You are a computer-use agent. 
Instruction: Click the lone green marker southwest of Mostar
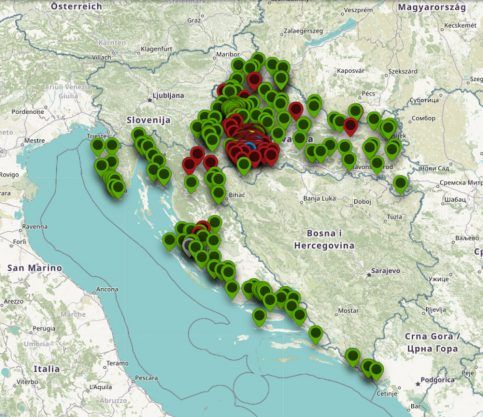click(x=316, y=334)
